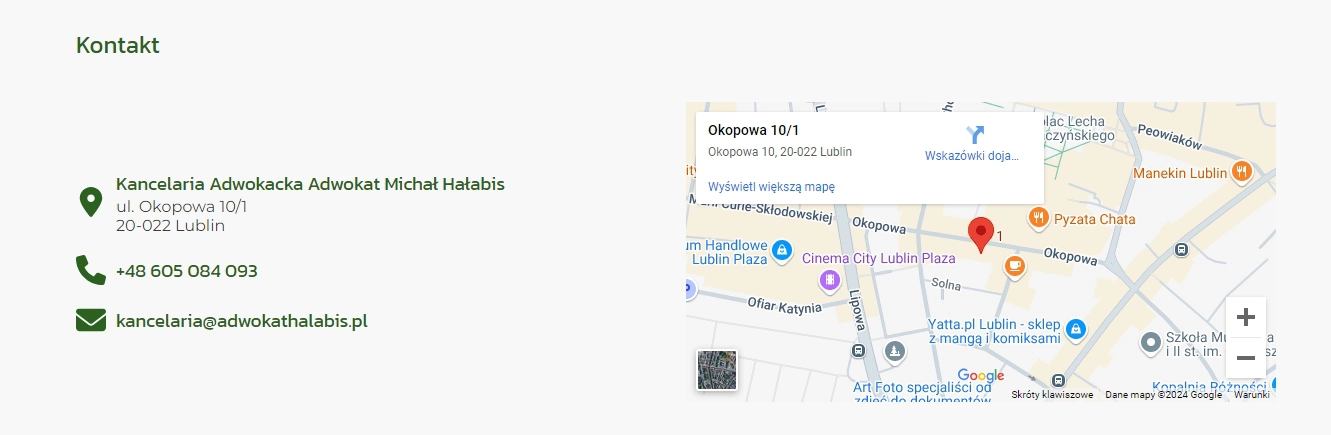Click '20-022 Lublin' postal line

coord(171,226)
